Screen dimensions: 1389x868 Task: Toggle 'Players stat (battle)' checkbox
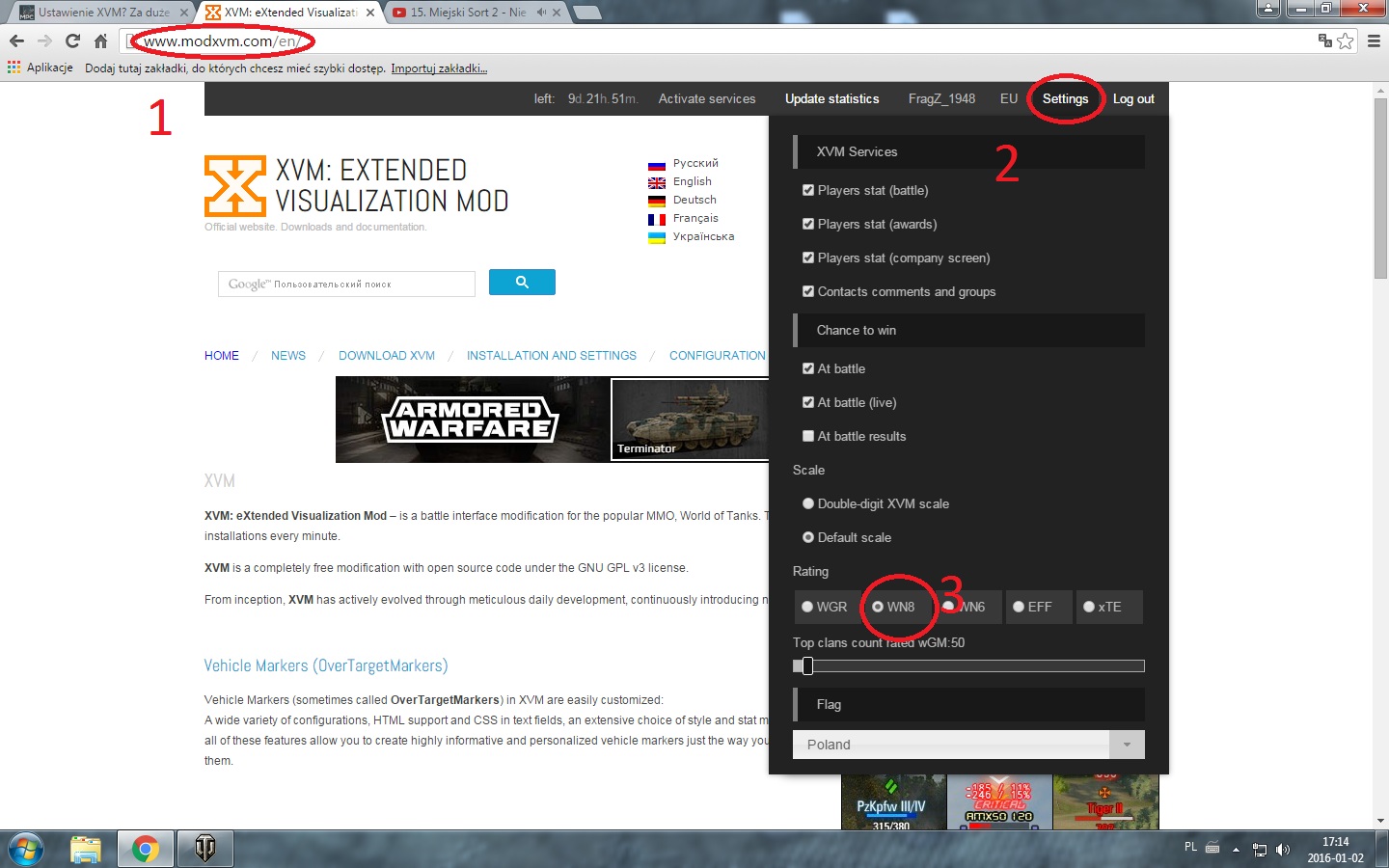[x=808, y=190]
